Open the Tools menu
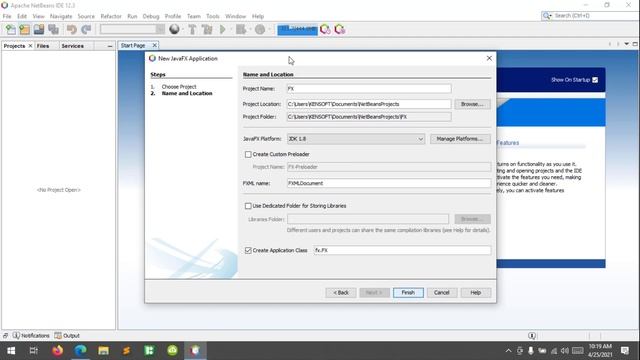This screenshot has height=360, width=640. pyautogui.click(x=213, y=16)
